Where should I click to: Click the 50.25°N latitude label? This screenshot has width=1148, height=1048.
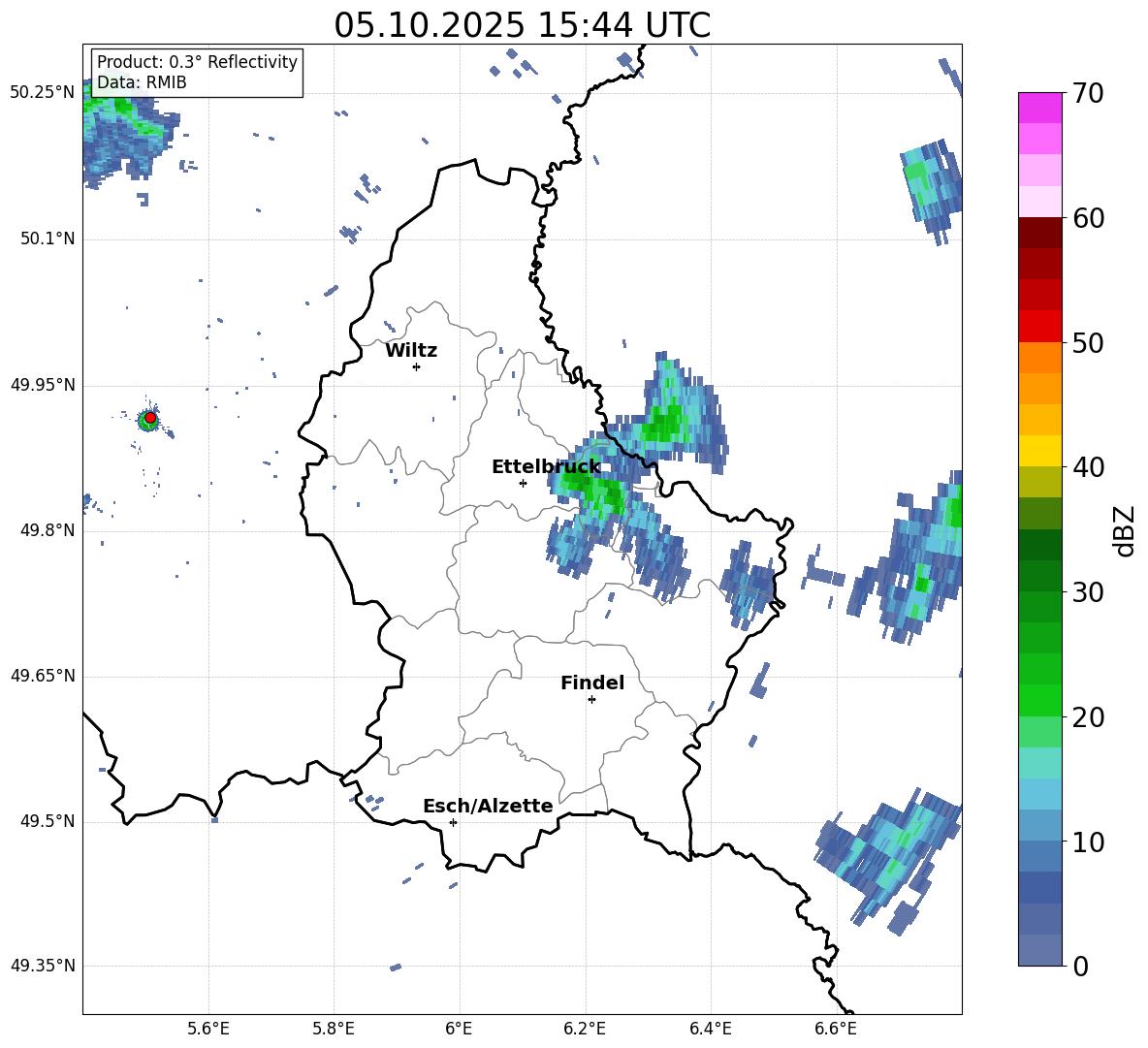(43, 93)
